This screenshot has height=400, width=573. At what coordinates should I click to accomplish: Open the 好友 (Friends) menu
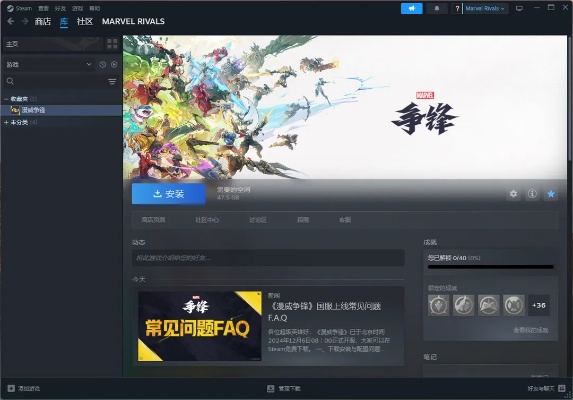pos(60,8)
